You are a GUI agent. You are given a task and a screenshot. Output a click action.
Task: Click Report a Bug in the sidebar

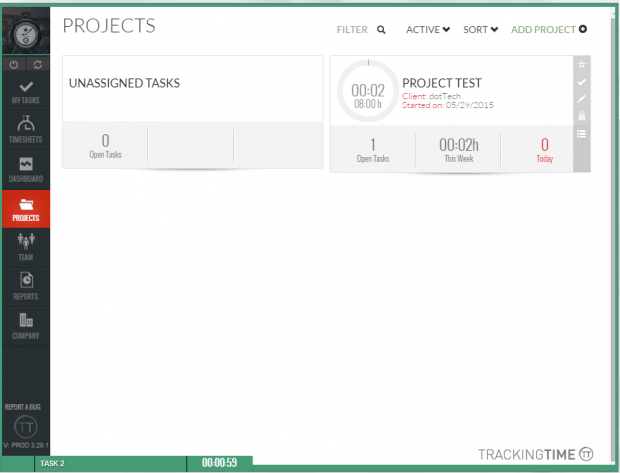pyautogui.click(x=23, y=407)
